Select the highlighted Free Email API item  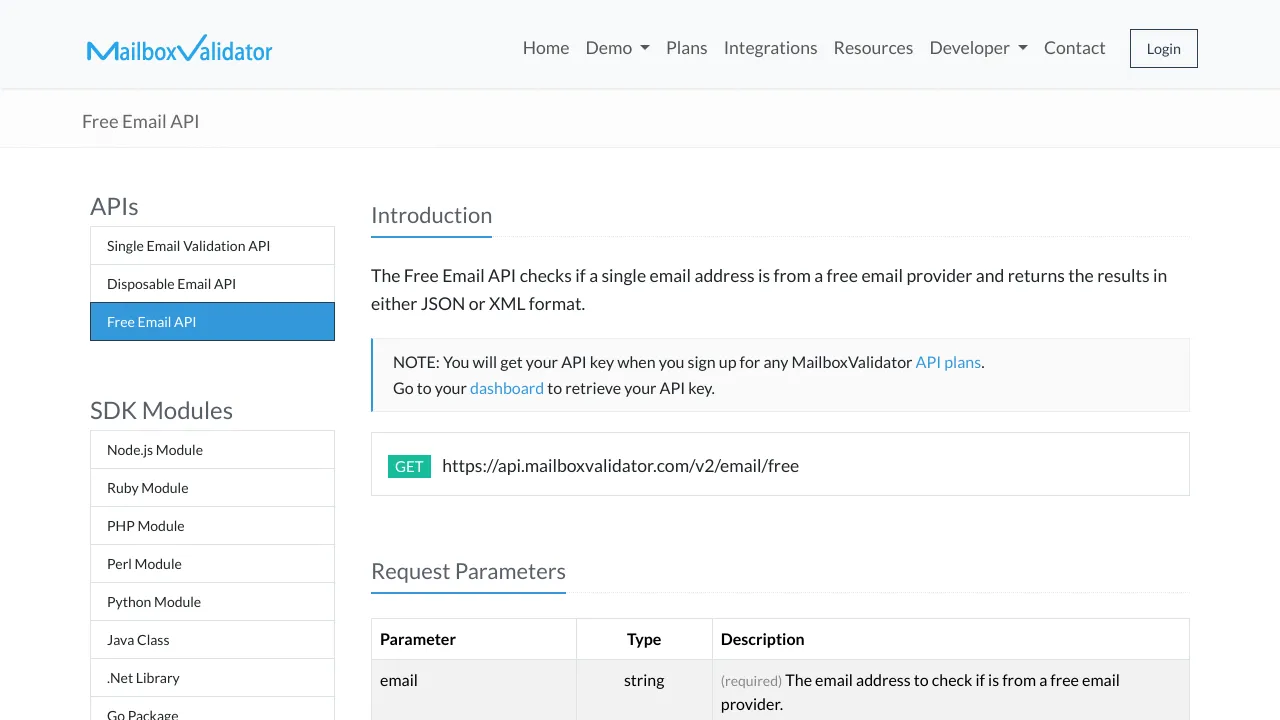(212, 322)
